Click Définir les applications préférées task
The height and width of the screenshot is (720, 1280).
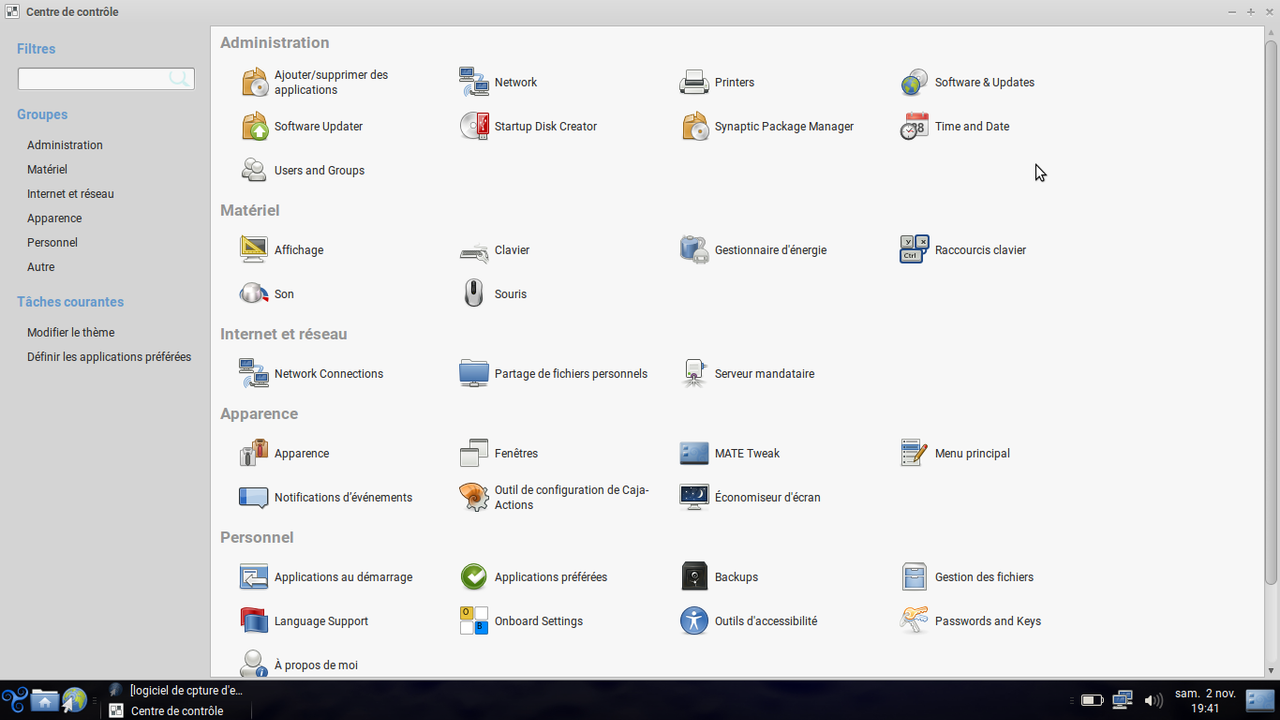coord(109,357)
